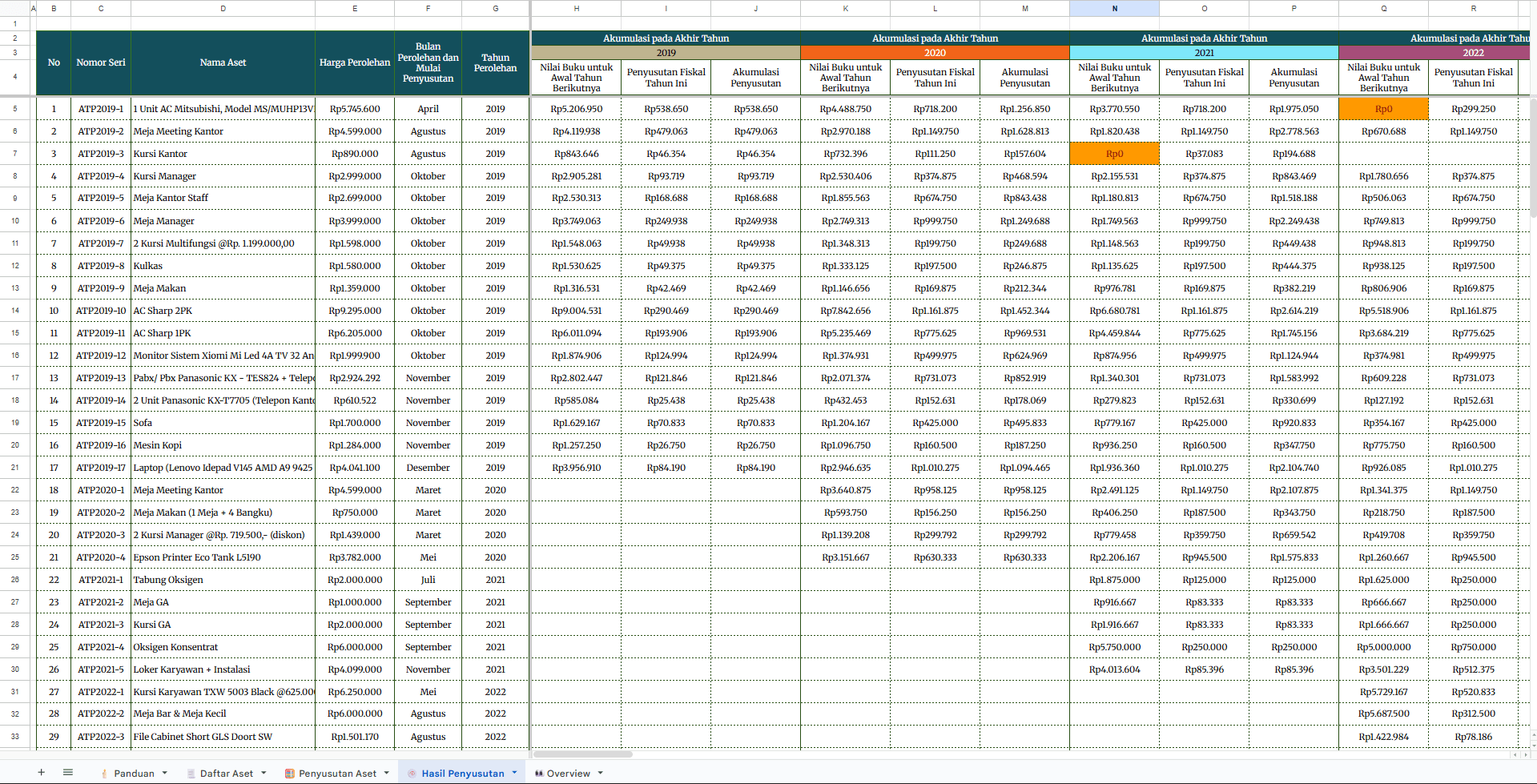Switch to the Daftar Aset sheet tab
This screenshot has height=784, width=1537.
click(226, 774)
